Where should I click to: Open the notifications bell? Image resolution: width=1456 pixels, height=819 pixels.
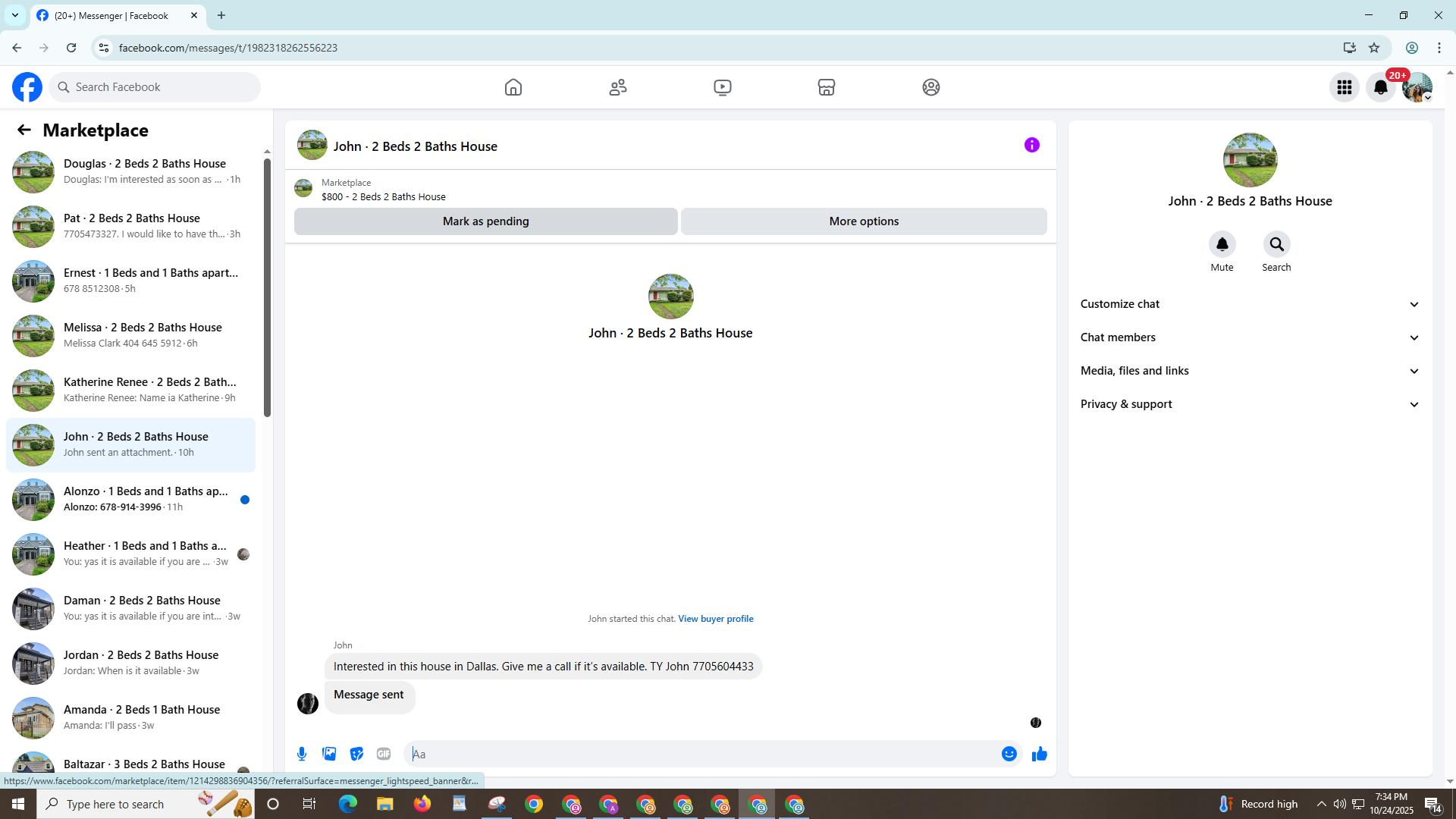[x=1380, y=87]
